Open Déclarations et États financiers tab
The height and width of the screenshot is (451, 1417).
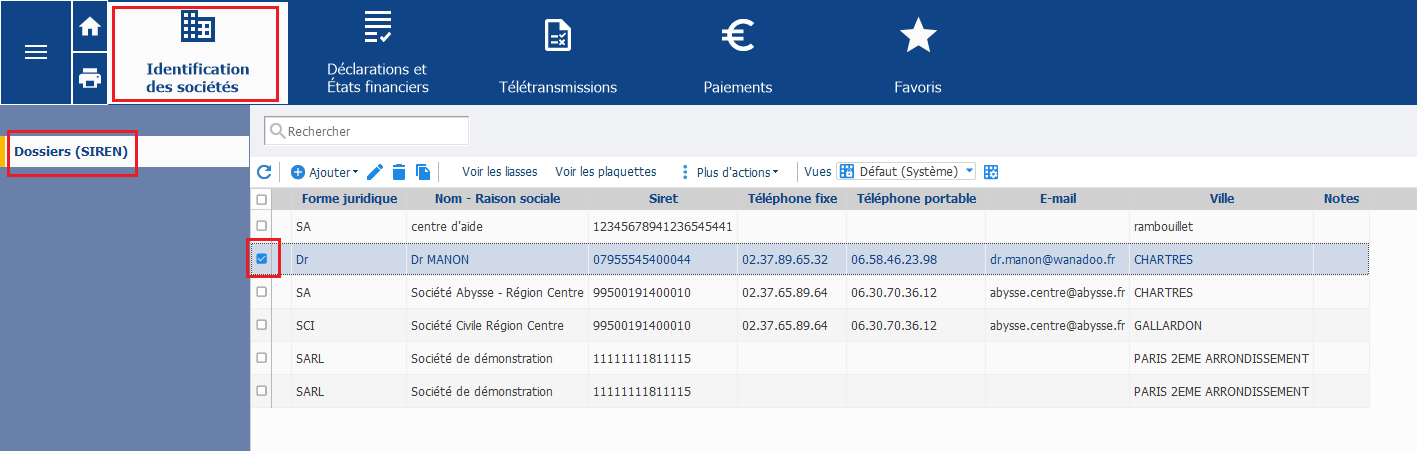[x=377, y=52]
